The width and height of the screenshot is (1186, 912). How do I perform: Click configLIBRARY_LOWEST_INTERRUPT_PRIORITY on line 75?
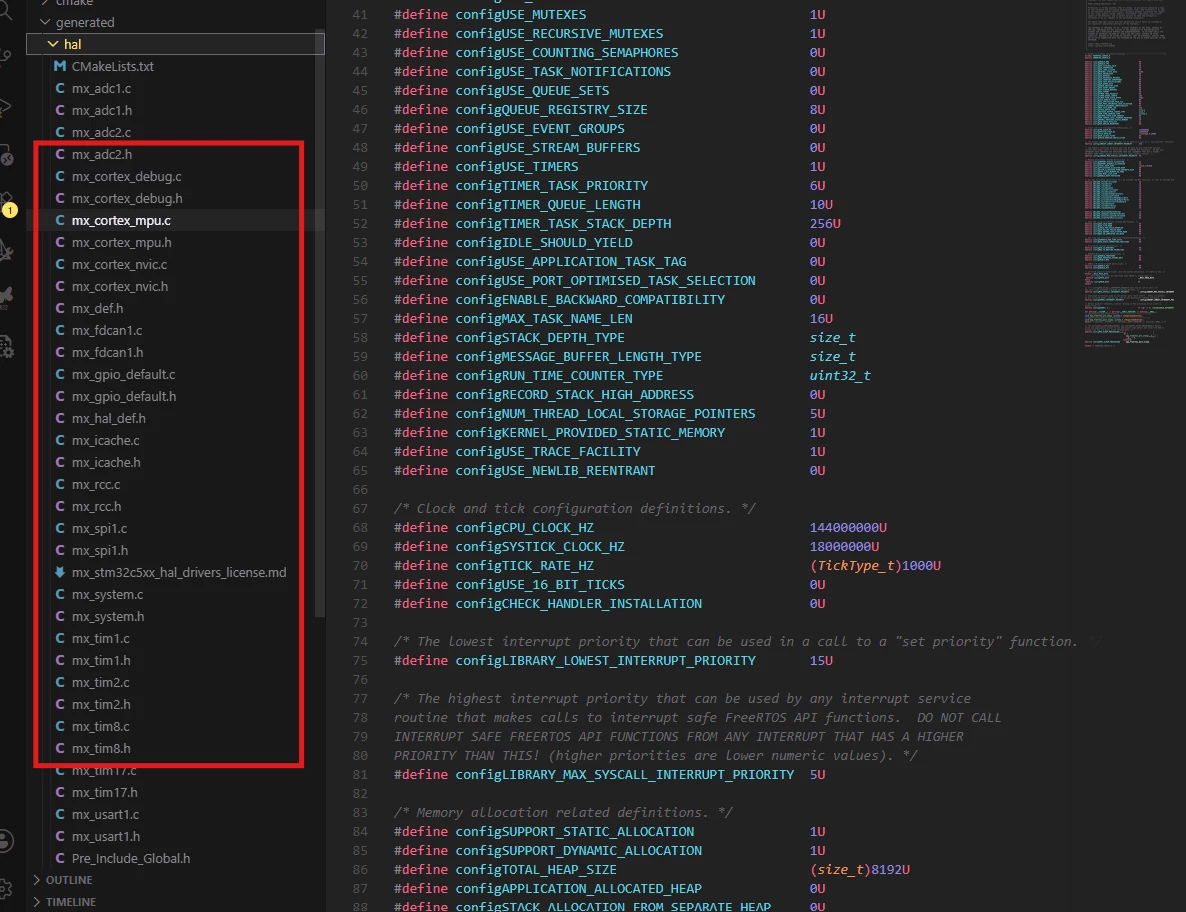tap(605, 661)
